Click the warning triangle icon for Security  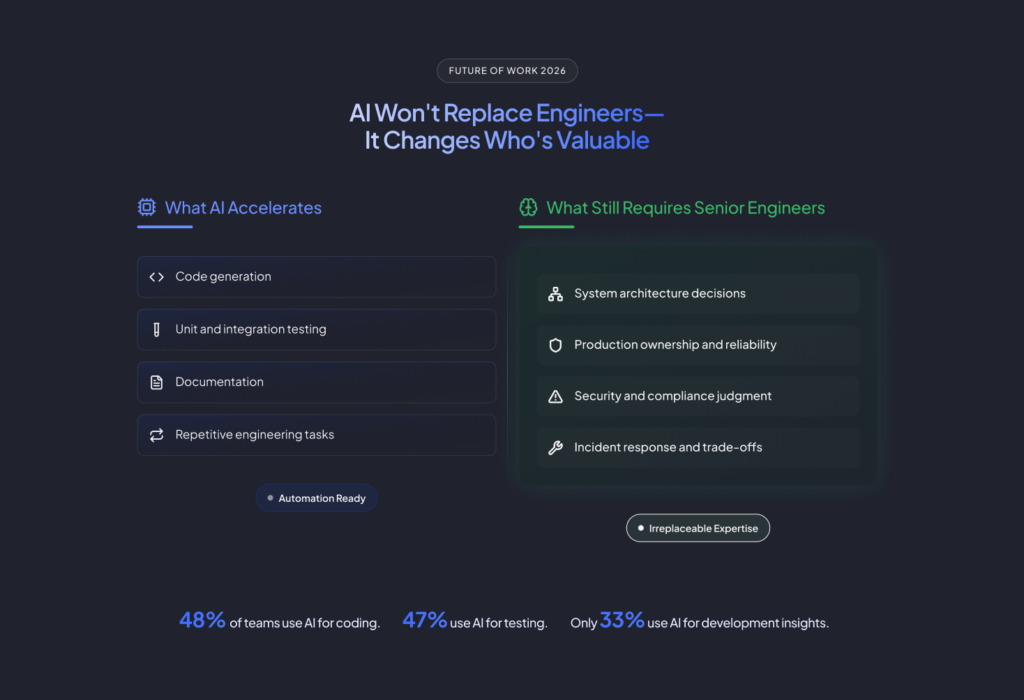point(556,397)
